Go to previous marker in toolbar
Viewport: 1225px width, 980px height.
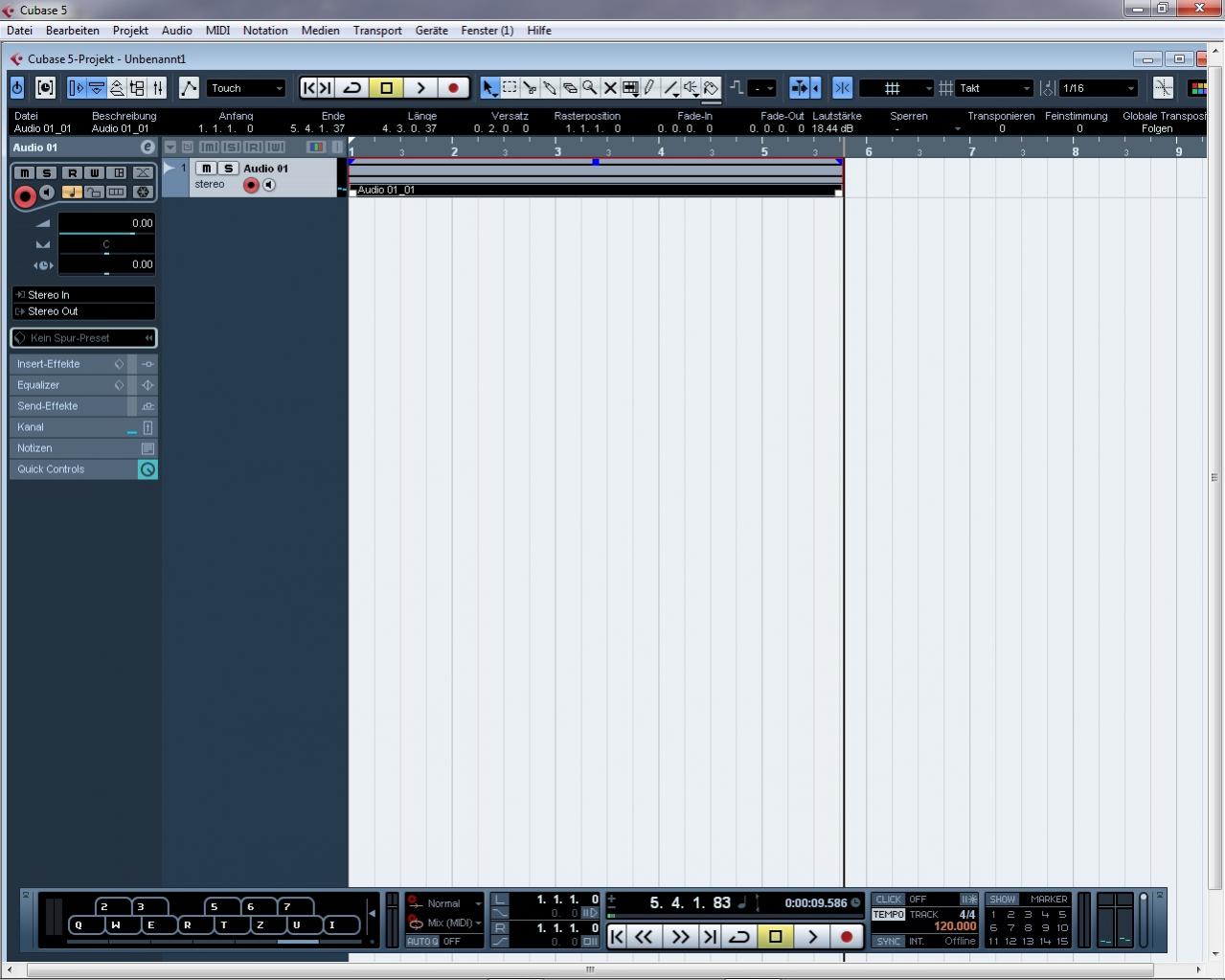coord(308,88)
